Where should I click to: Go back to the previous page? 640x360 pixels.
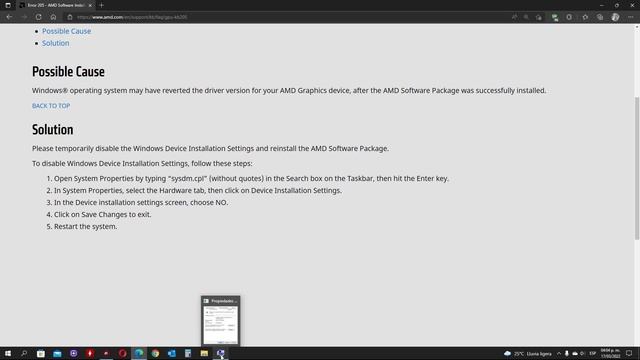[x=9, y=17]
